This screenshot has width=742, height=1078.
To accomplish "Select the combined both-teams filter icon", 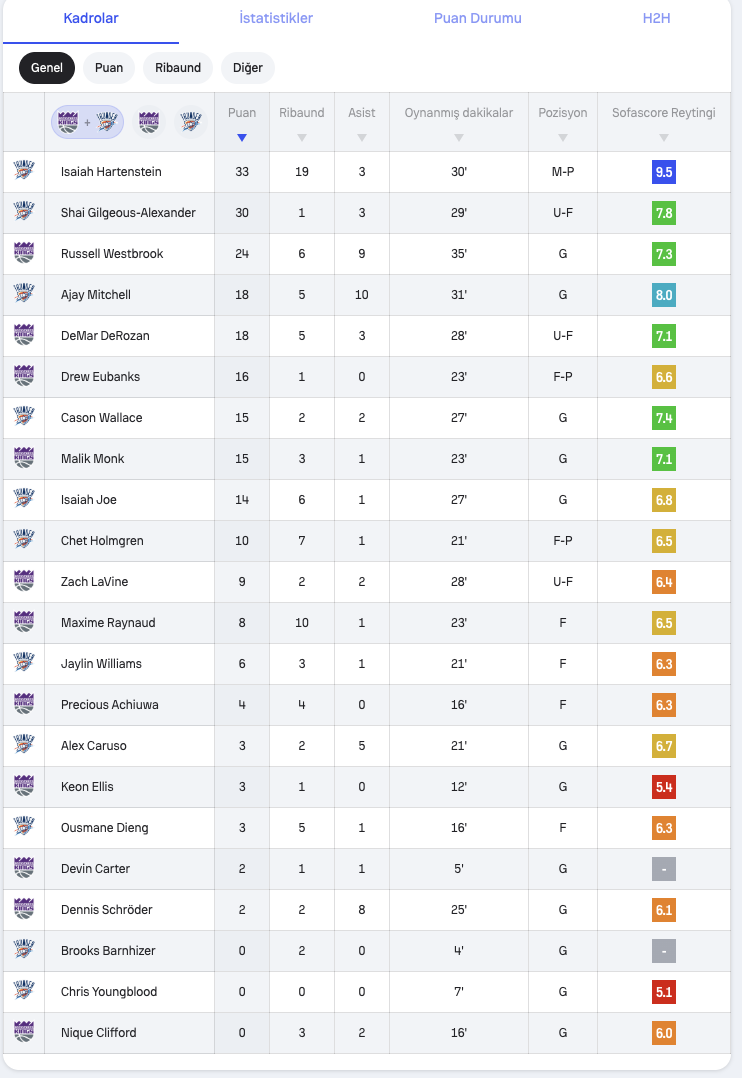I will click(87, 122).
